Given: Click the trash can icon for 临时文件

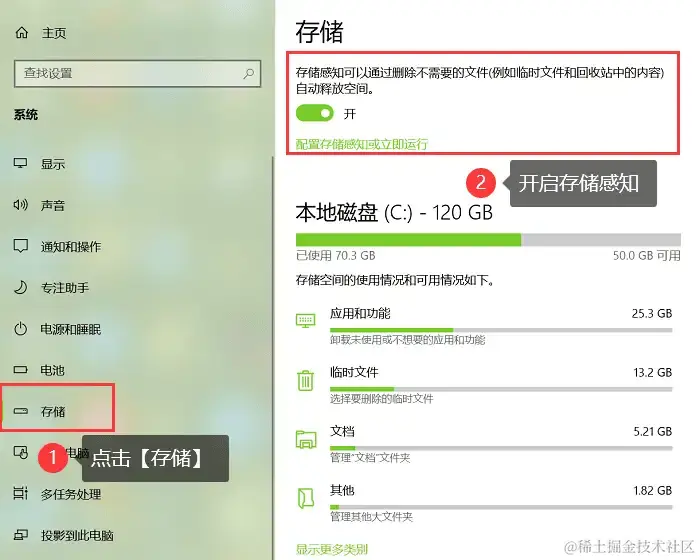Looking at the screenshot, I should pos(305,380).
